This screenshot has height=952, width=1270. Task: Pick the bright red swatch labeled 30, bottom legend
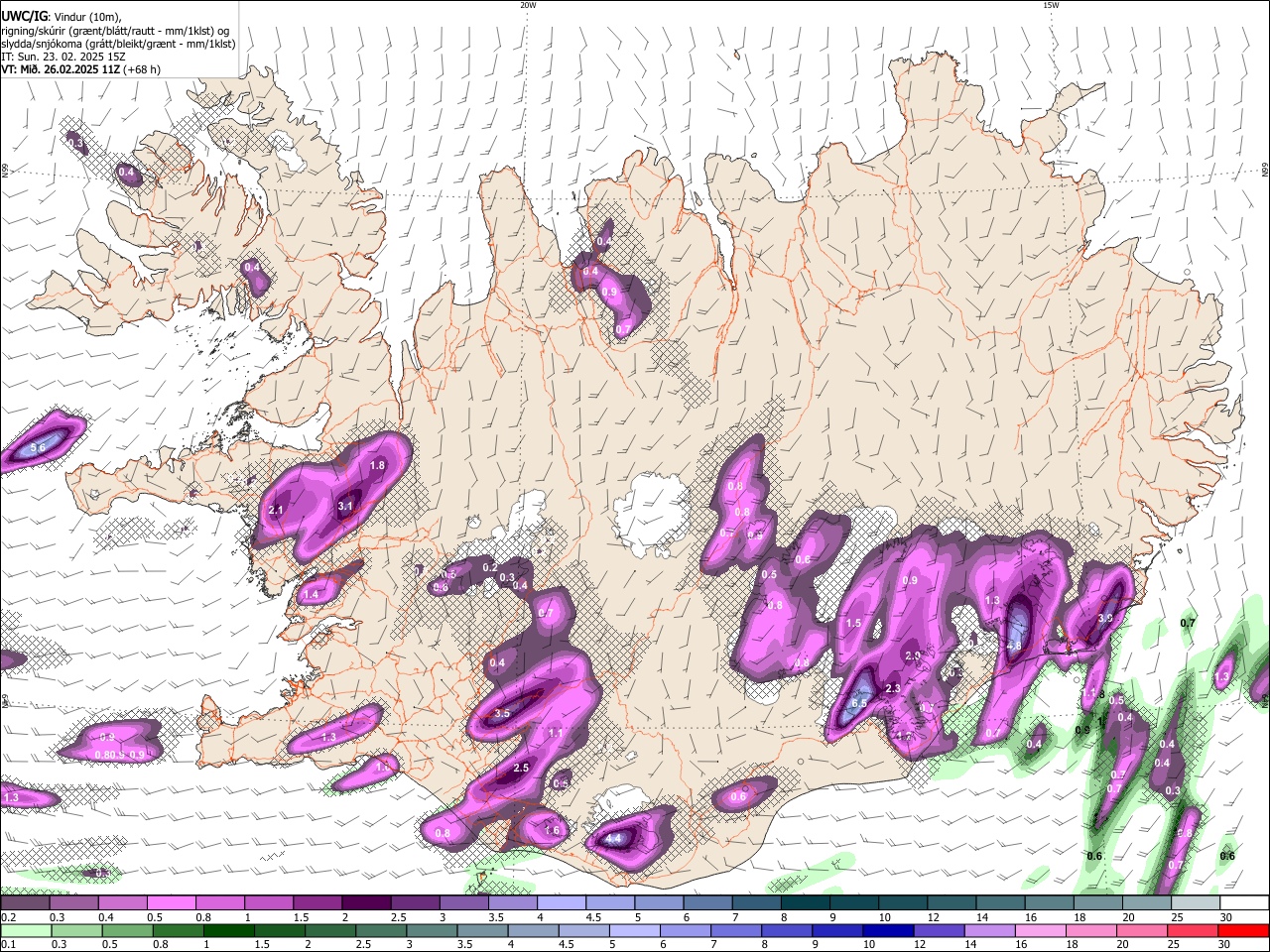1242,930
